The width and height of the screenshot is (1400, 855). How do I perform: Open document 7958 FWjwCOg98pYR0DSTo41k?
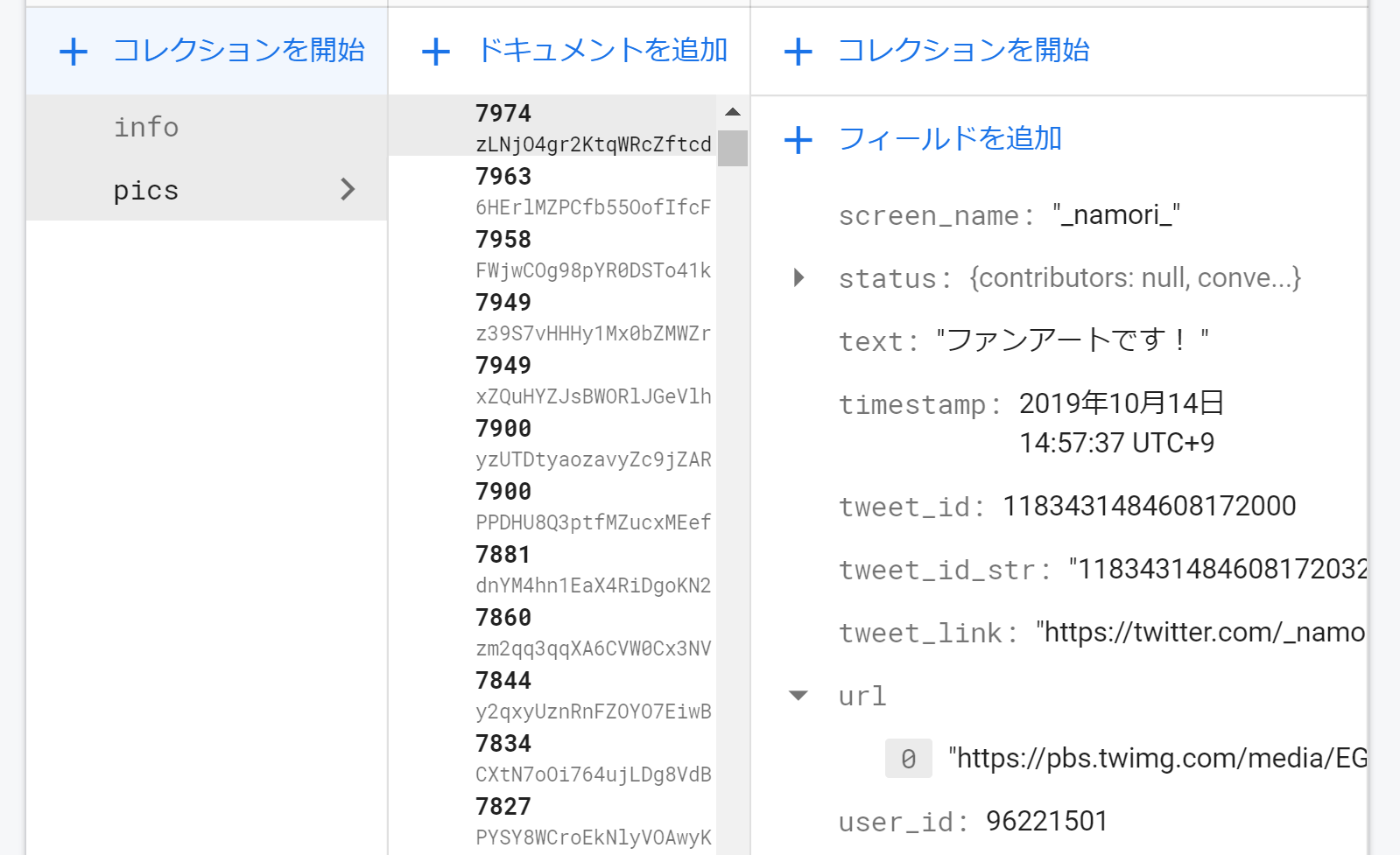pyautogui.click(x=552, y=253)
